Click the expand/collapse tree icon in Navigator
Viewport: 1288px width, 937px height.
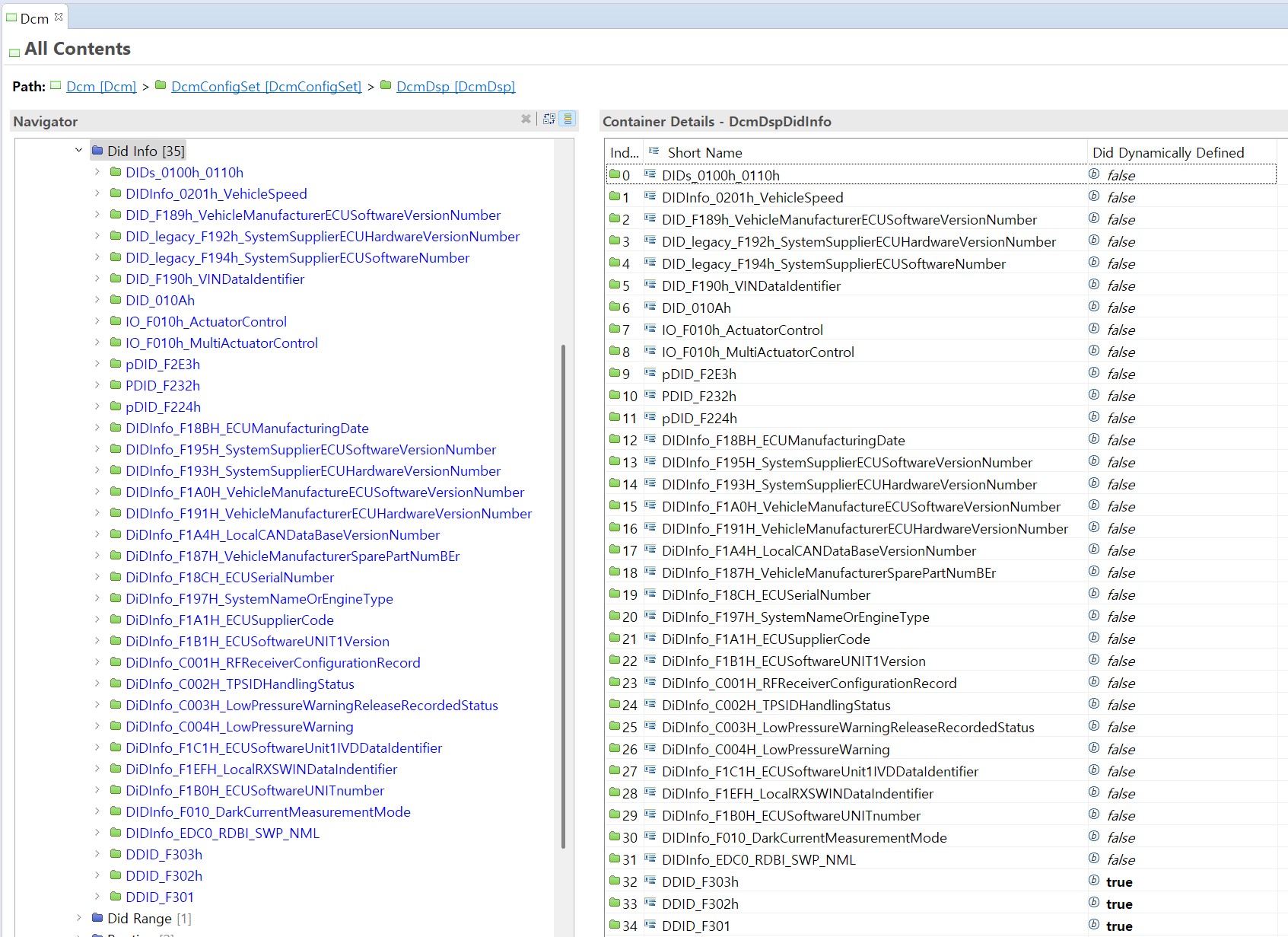tap(549, 119)
